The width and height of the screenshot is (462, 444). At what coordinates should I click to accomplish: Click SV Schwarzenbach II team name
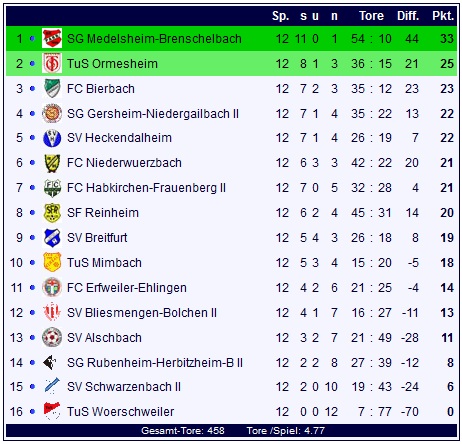[x=124, y=387]
